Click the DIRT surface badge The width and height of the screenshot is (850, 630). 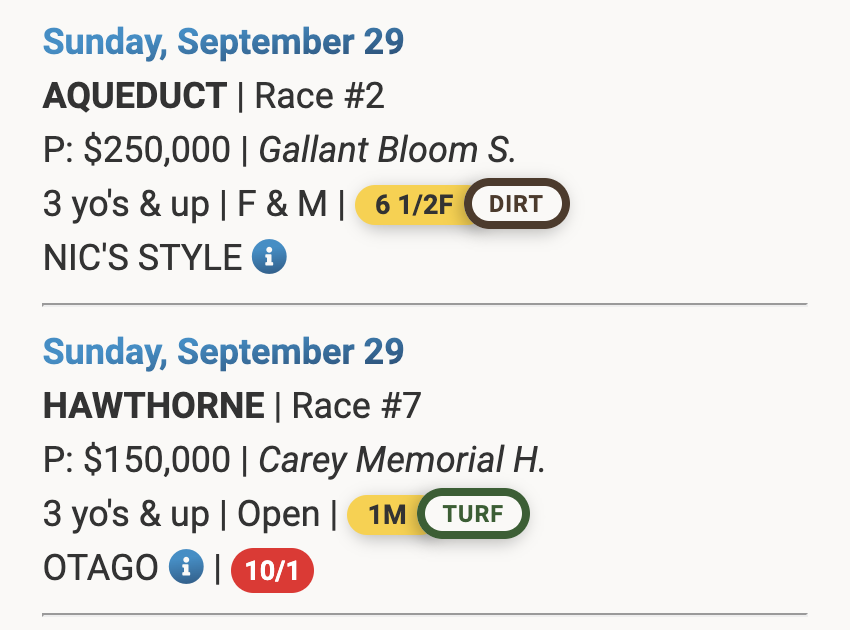click(516, 205)
